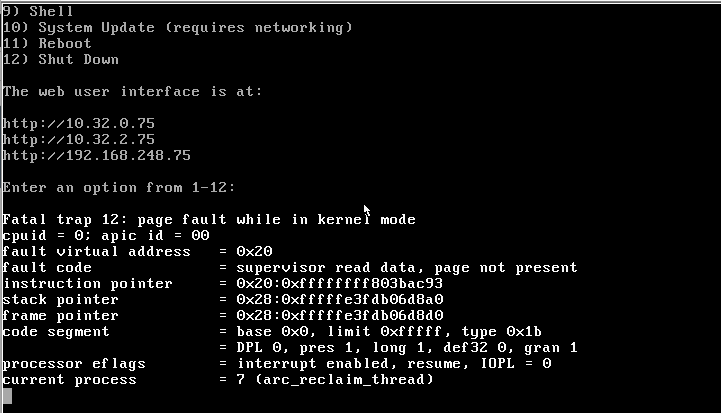Click the http://192.168.248.75 address
The height and width of the screenshot is (413, 721).
97,155
